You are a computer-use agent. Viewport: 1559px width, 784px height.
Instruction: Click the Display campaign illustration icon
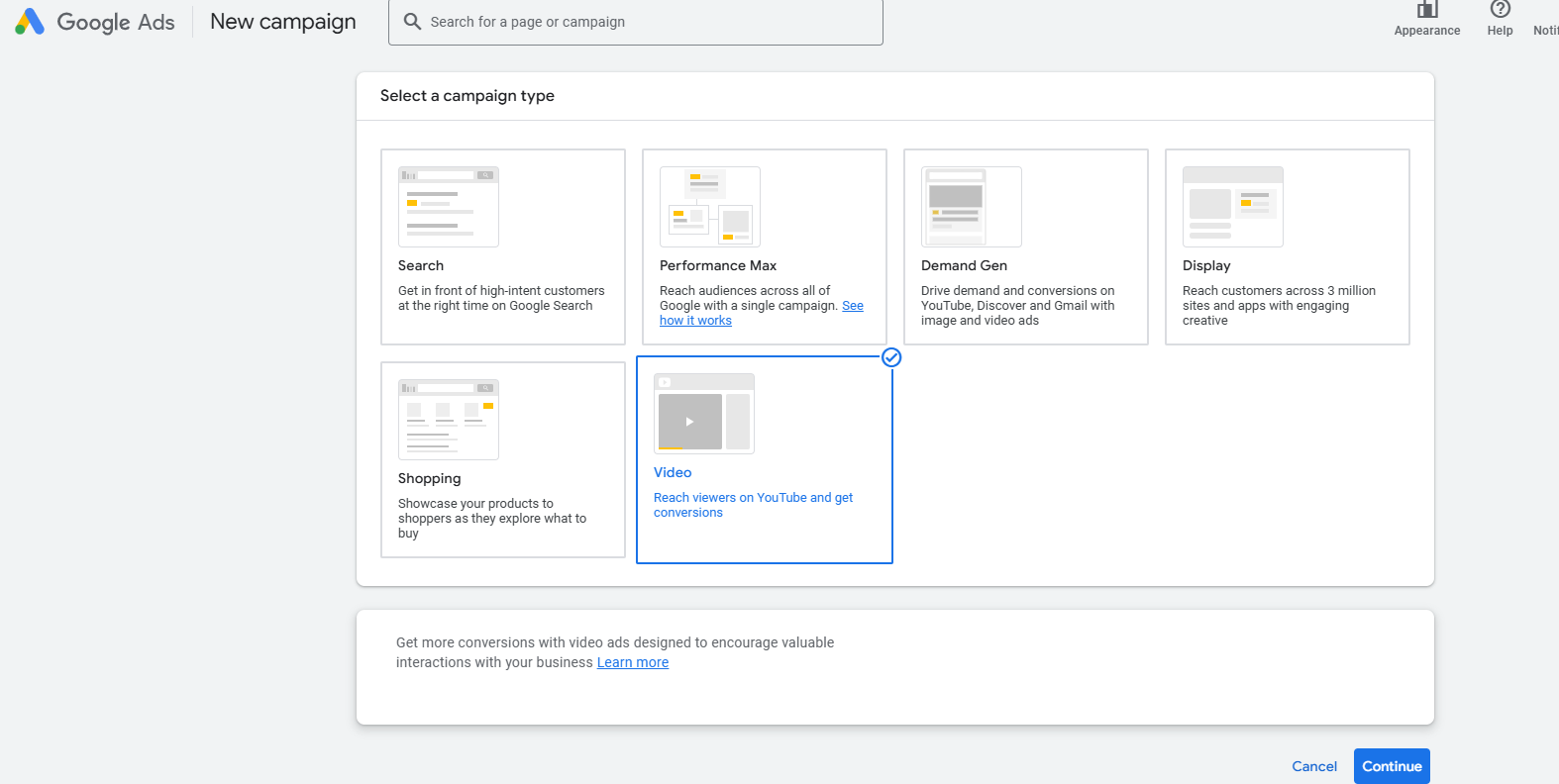[1232, 207]
